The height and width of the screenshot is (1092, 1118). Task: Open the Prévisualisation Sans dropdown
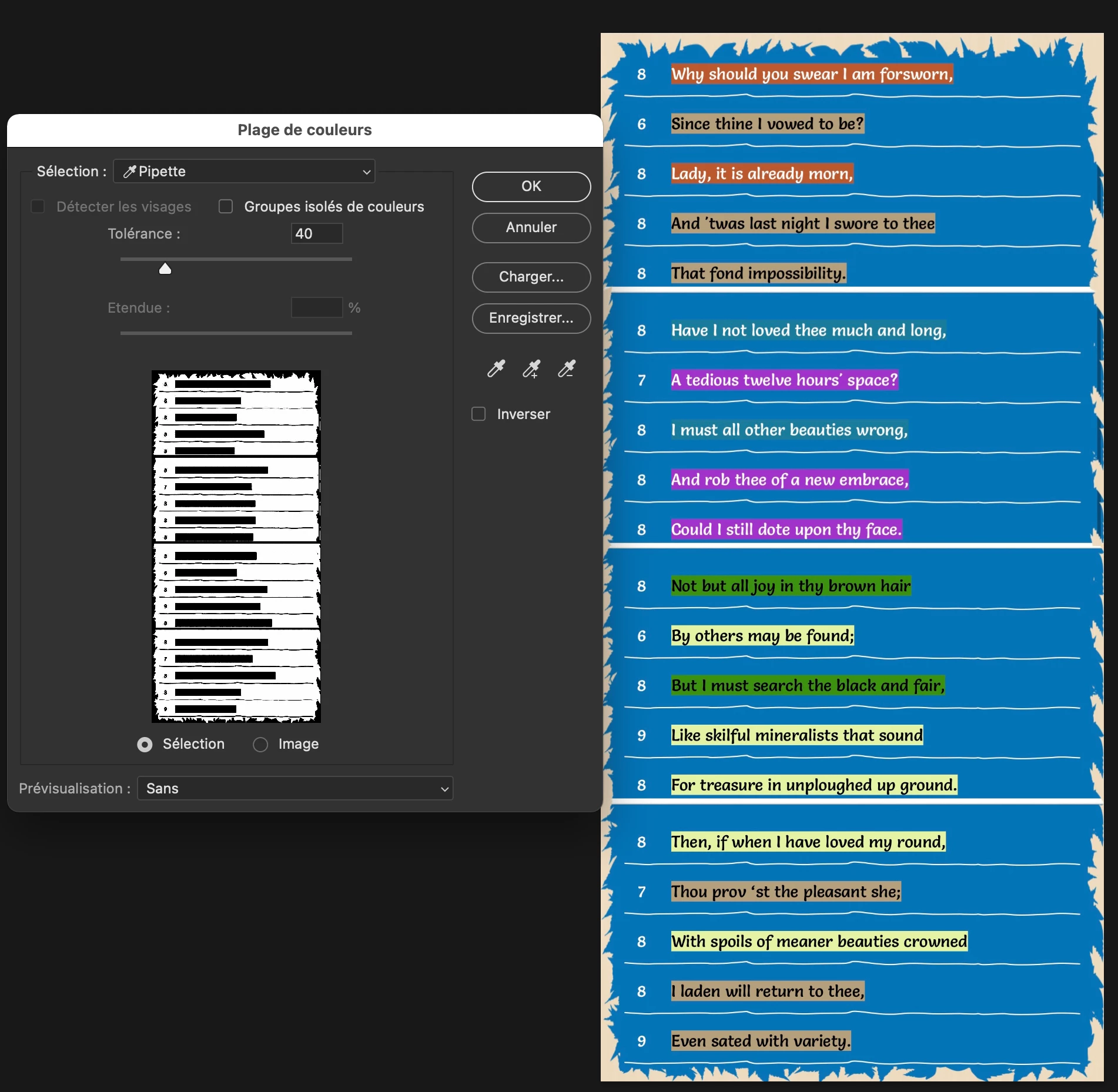pyautogui.click(x=295, y=788)
